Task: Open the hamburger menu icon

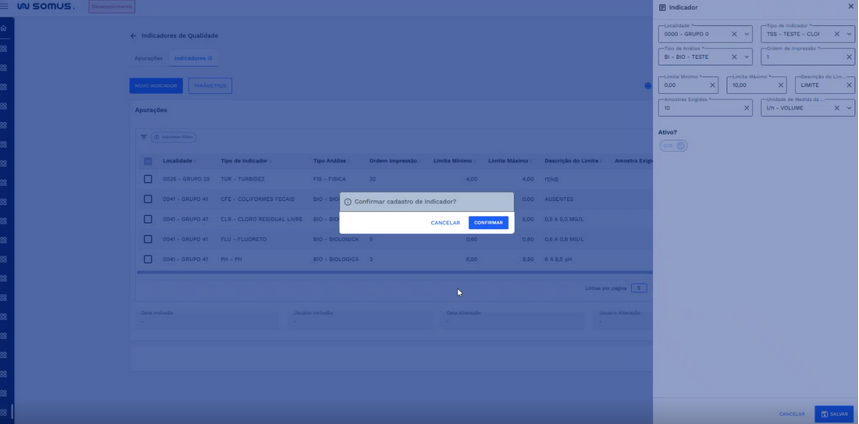Action: (x=4, y=6)
